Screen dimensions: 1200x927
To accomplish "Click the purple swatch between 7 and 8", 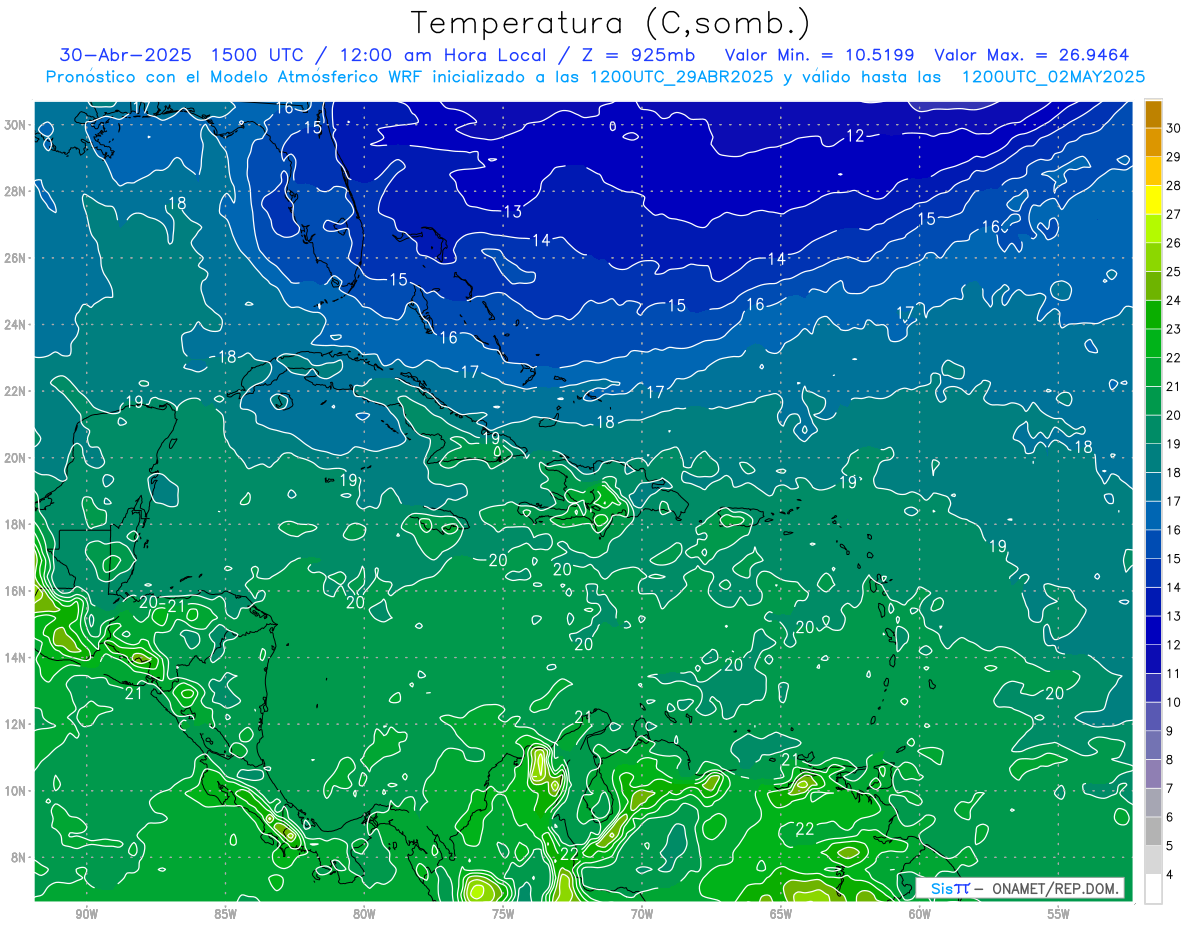I will pos(1153,774).
